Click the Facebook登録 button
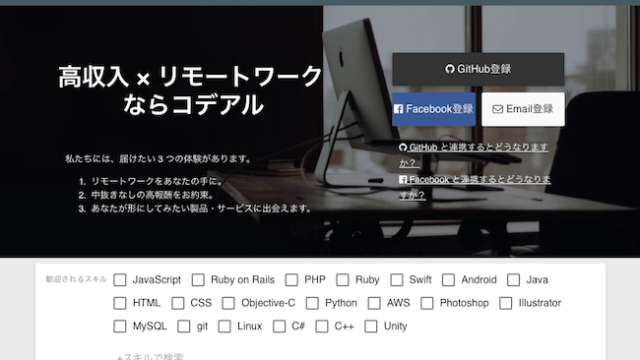640x360 pixels. click(434, 109)
